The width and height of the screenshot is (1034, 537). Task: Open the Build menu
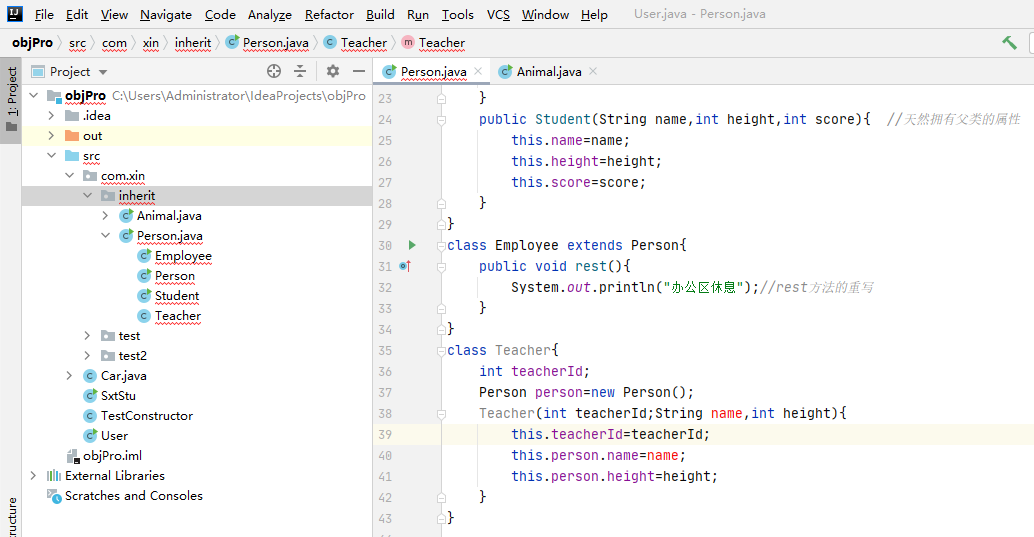click(380, 15)
